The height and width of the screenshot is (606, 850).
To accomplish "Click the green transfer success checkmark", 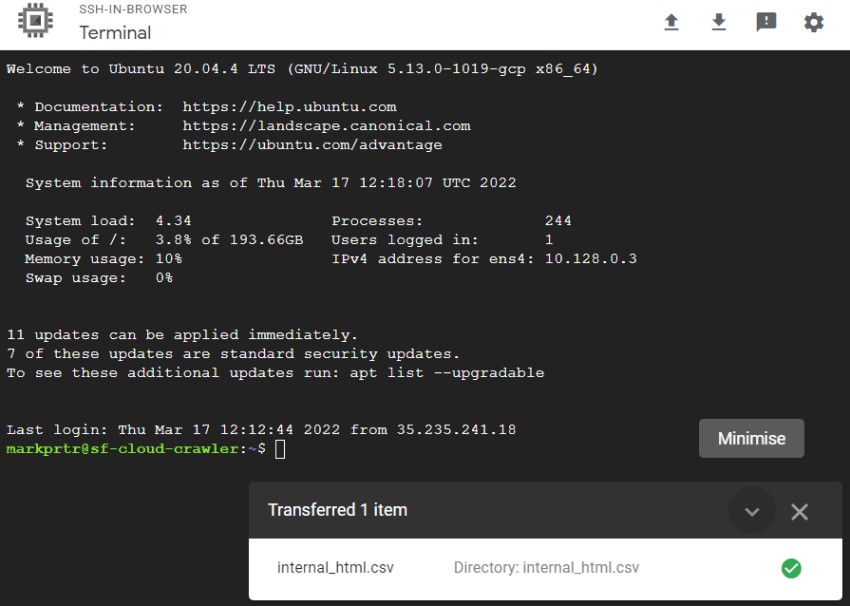I will 791,568.
